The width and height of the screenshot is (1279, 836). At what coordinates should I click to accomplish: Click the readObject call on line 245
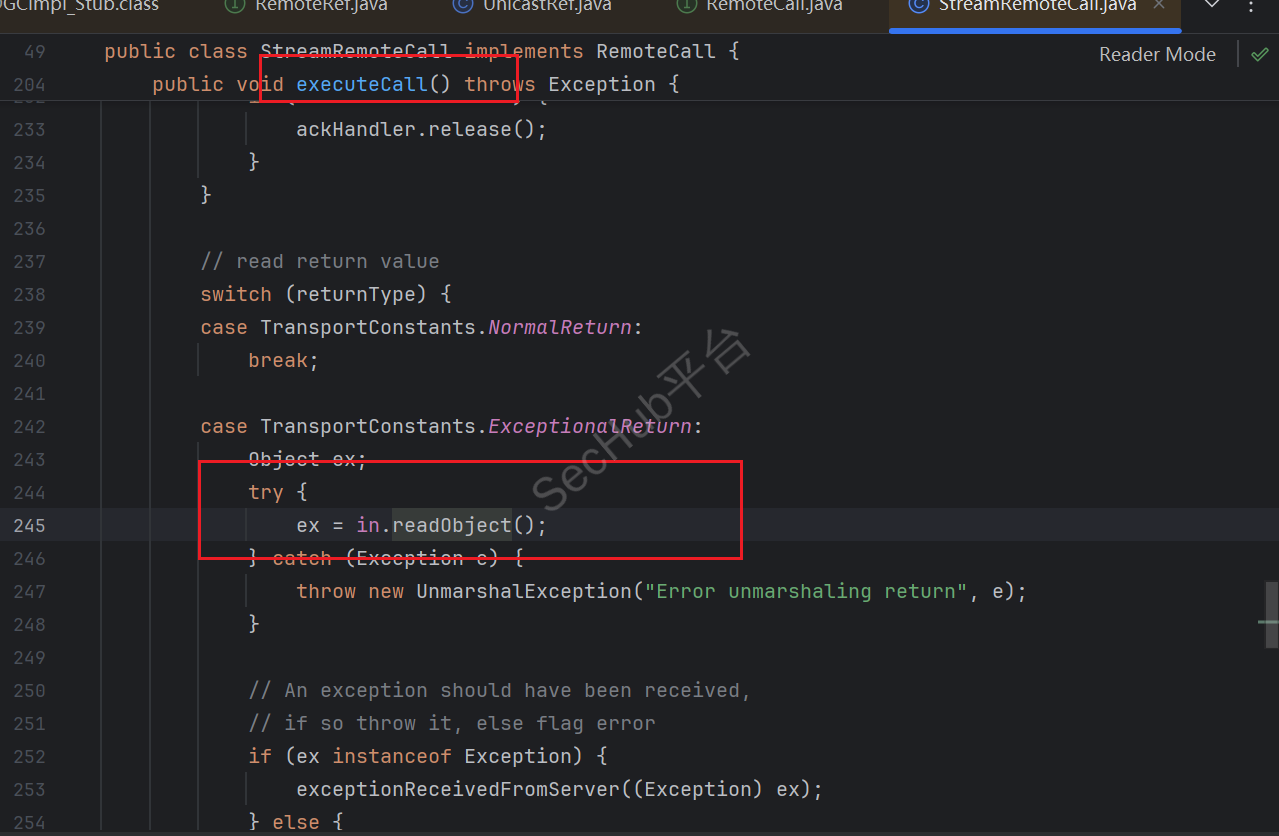(451, 525)
